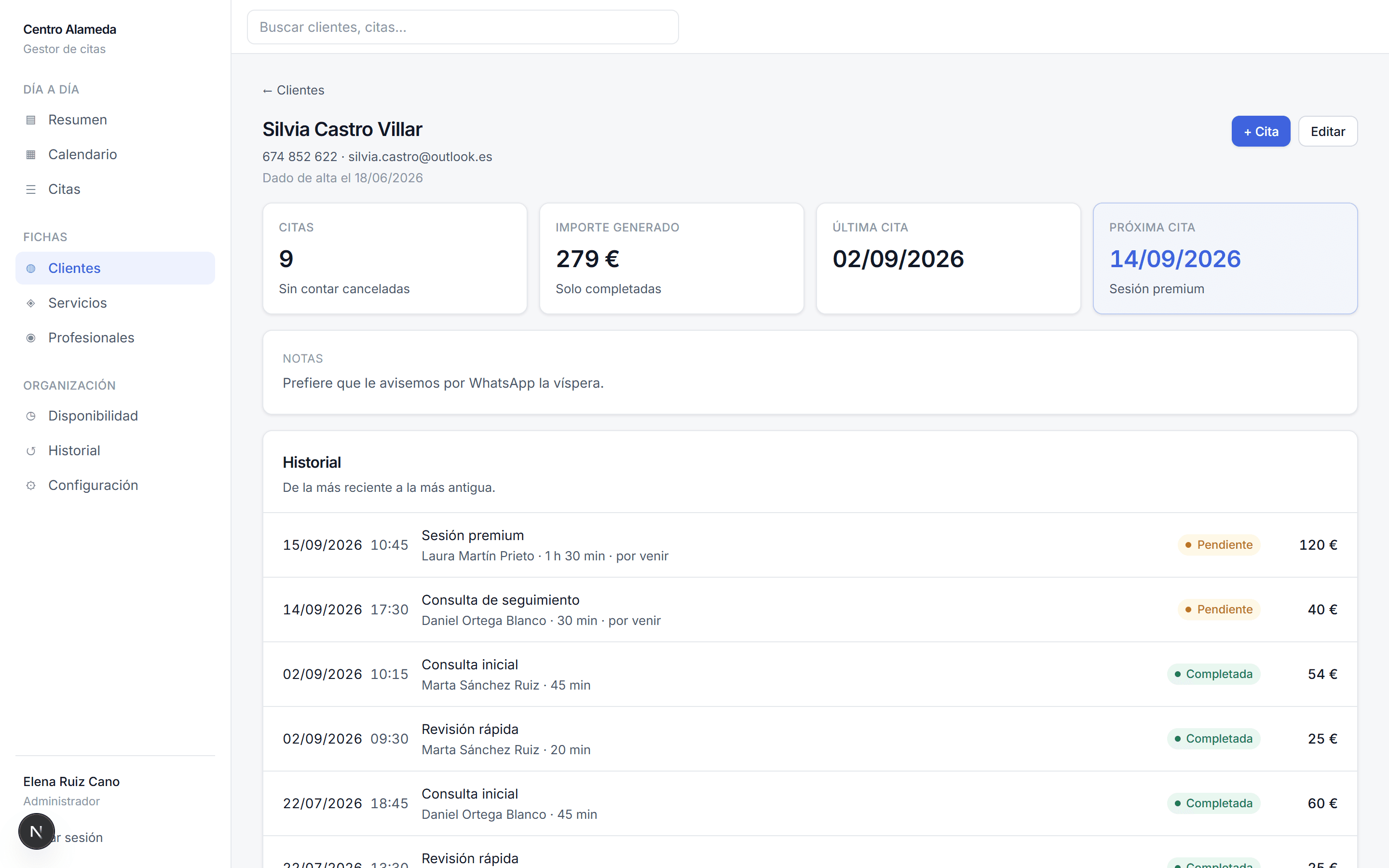Image resolution: width=1389 pixels, height=868 pixels.
Task: Click the email silvia.castro@outlook.es
Action: tap(420, 157)
